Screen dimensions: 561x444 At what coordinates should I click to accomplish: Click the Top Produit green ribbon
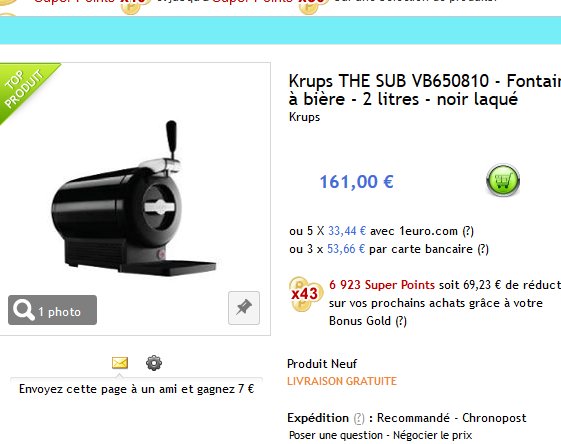[x=24, y=89]
